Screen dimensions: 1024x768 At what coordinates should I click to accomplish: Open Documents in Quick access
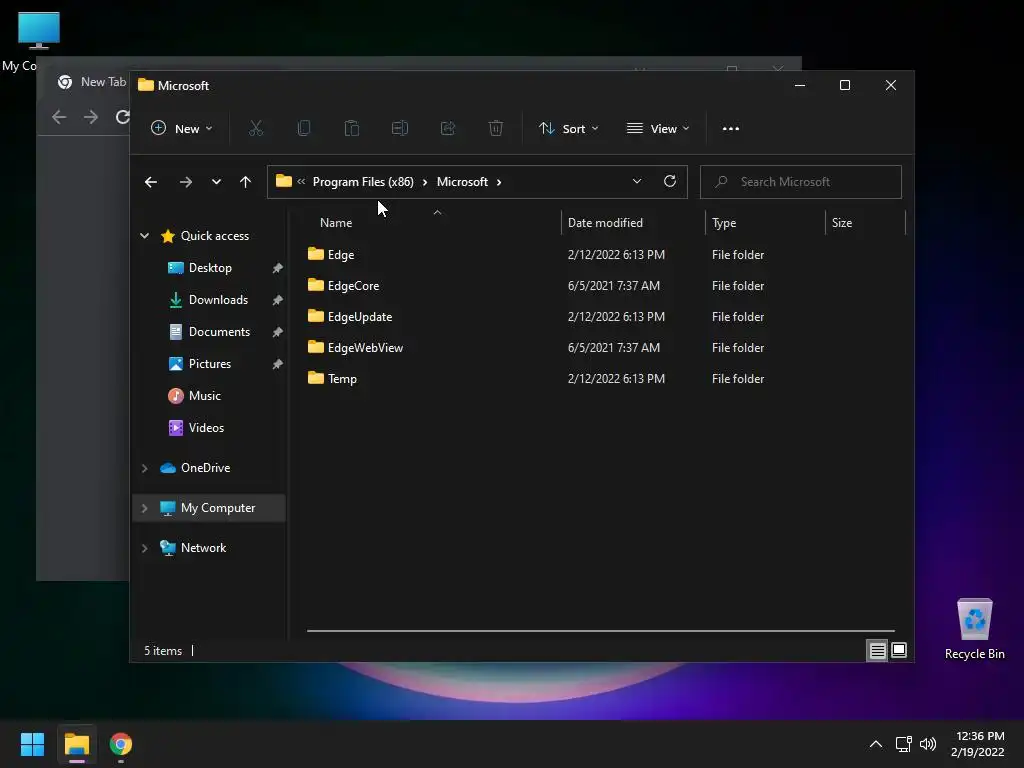[219, 332]
